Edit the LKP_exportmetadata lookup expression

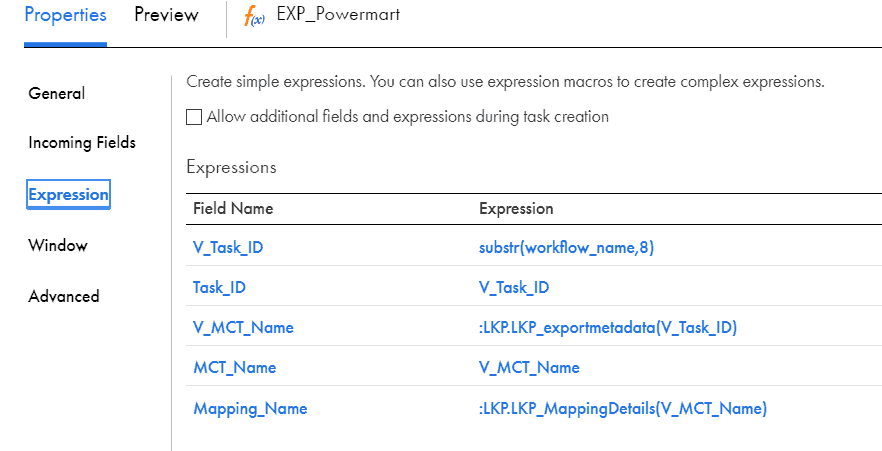(608, 327)
